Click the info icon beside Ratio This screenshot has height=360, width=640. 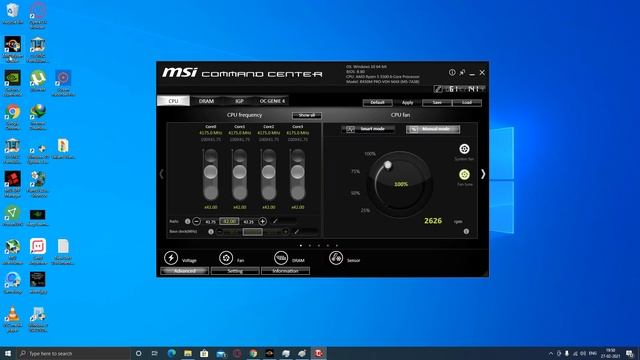(x=187, y=221)
